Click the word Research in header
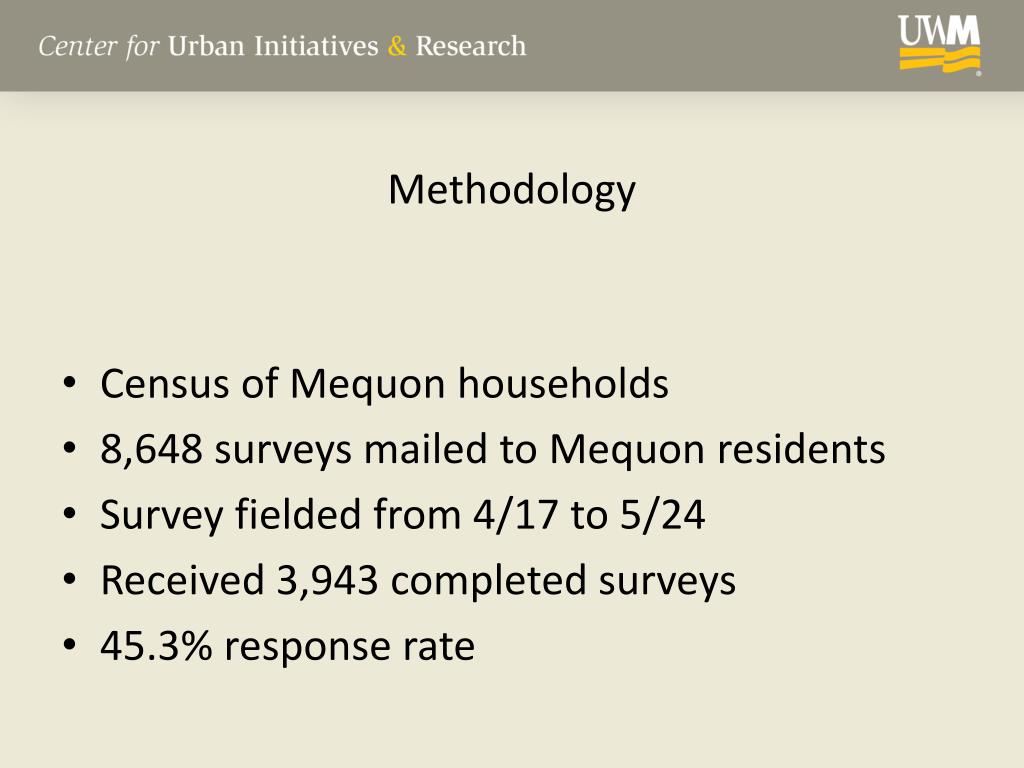1024x768 pixels. click(470, 46)
